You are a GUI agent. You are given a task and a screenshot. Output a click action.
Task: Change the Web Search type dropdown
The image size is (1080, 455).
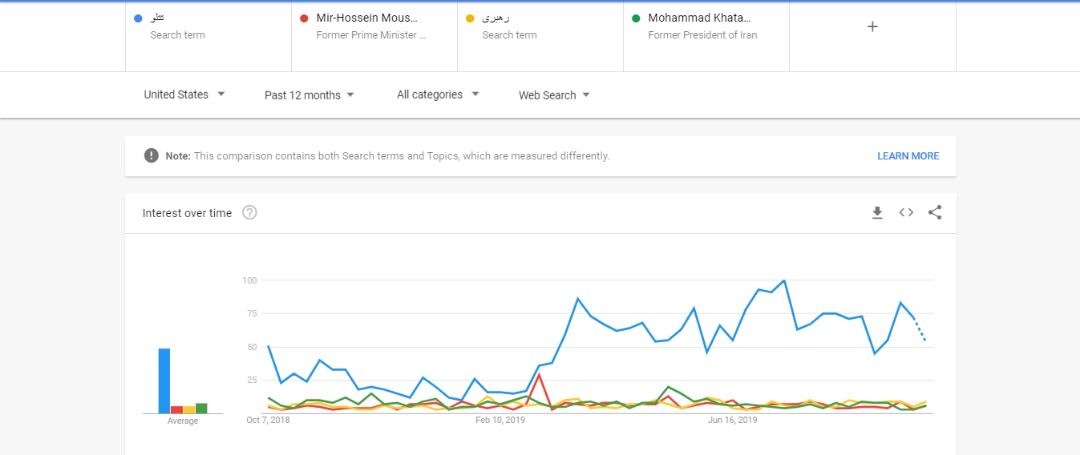[554, 95]
